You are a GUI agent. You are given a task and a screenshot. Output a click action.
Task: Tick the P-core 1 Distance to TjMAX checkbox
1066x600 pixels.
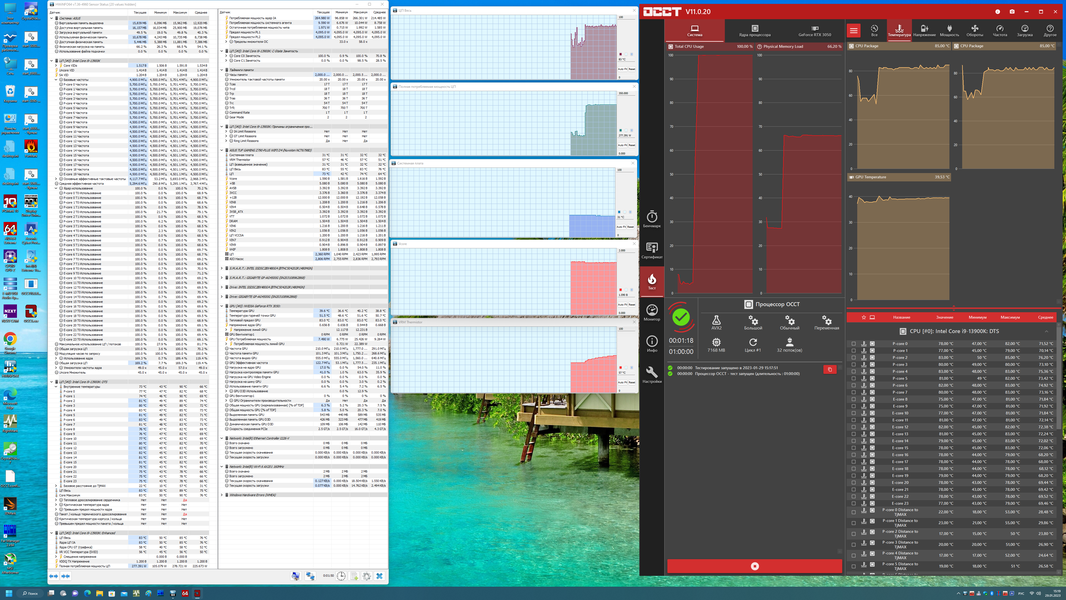click(854, 523)
